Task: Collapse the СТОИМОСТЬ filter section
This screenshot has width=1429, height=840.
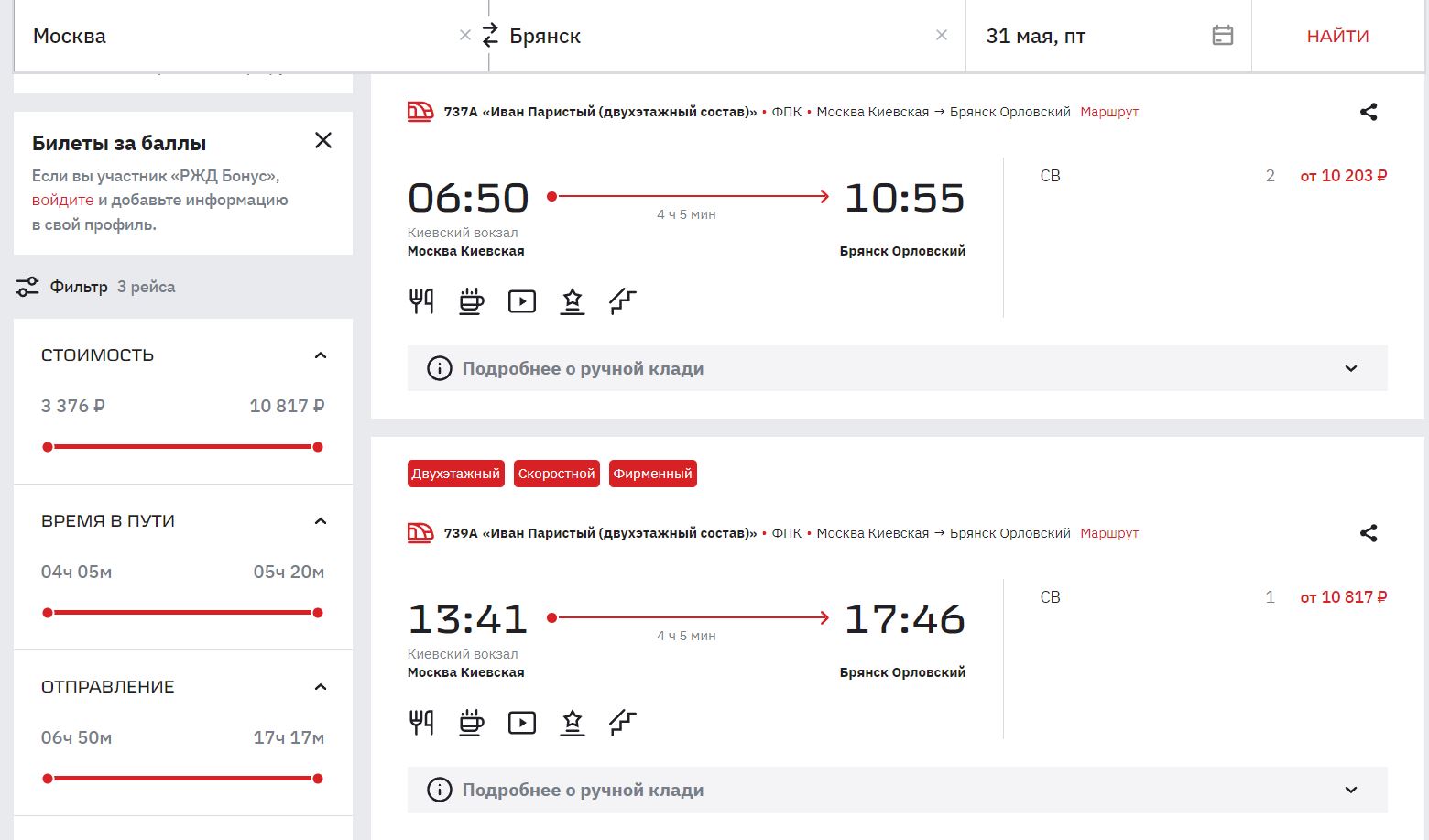Action: click(x=321, y=355)
